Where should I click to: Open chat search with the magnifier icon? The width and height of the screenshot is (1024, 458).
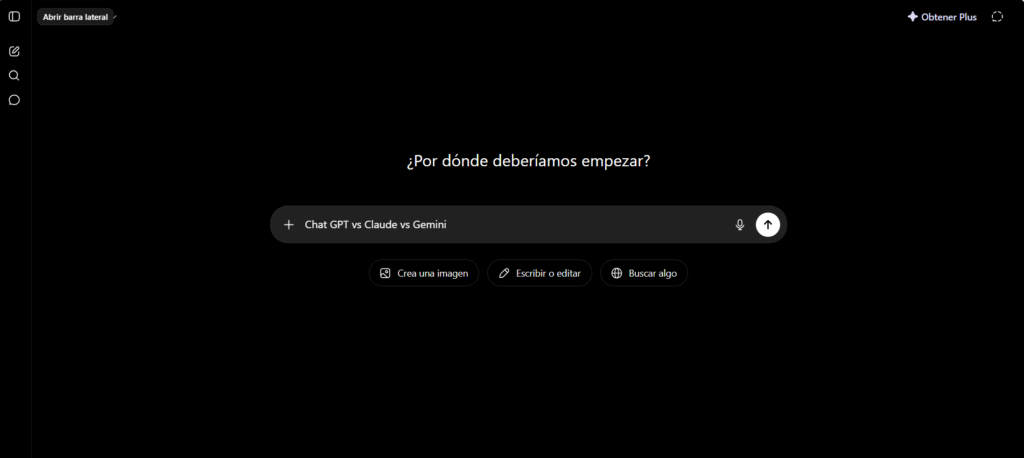pyautogui.click(x=14, y=76)
